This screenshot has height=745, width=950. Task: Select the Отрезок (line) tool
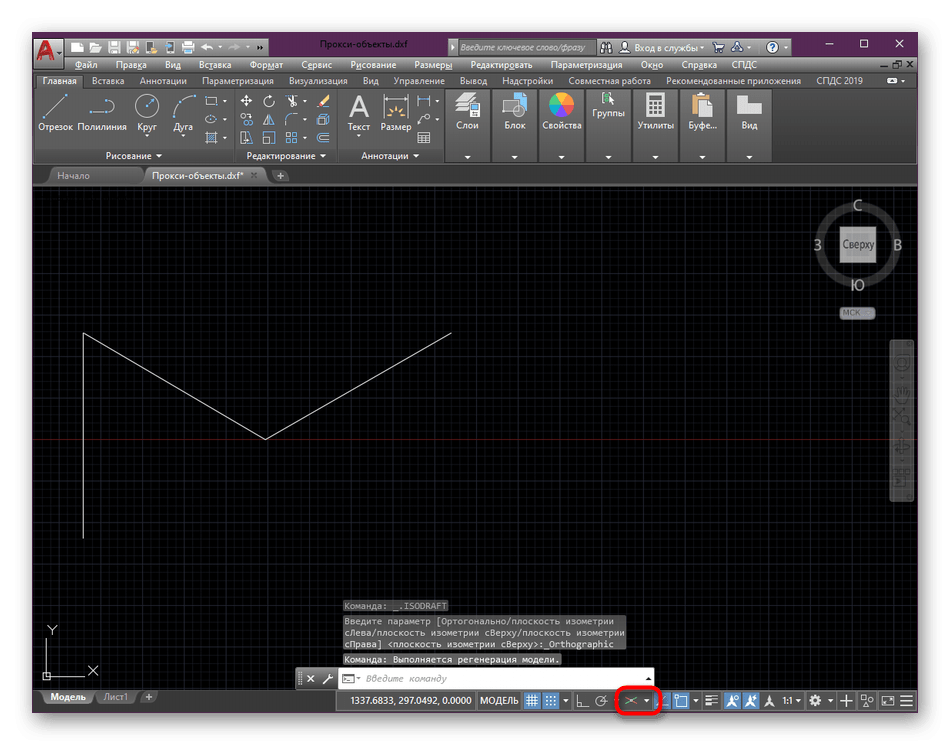tap(55, 113)
